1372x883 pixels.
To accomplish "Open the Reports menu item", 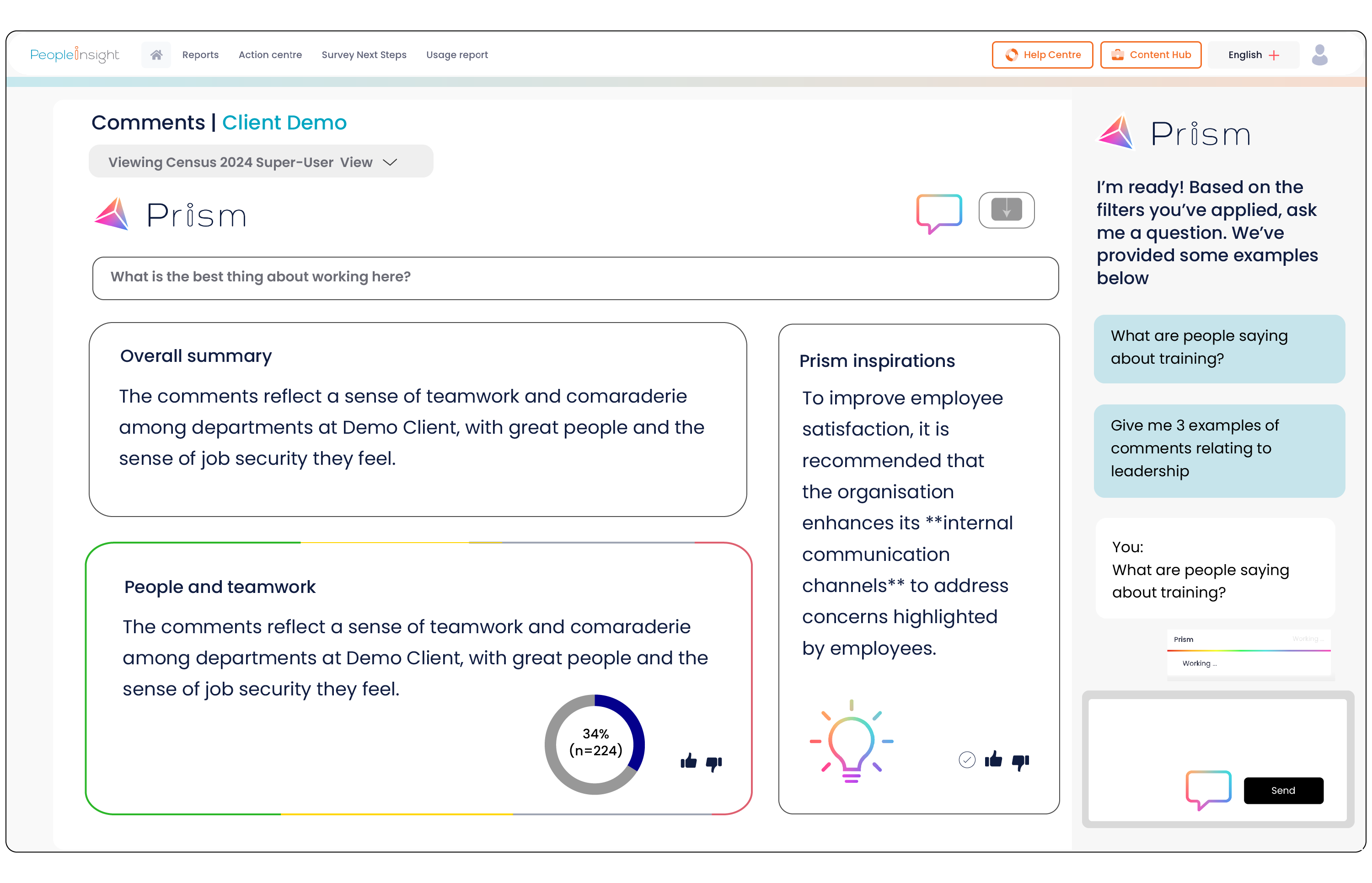I will 200,54.
